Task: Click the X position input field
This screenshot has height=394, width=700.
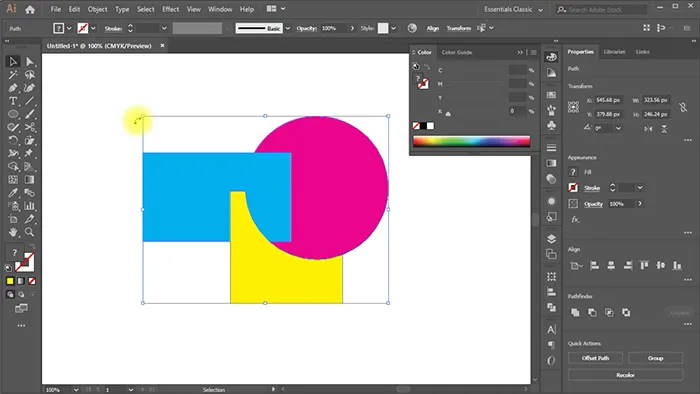Action: pyautogui.click(x=608, y=100)
